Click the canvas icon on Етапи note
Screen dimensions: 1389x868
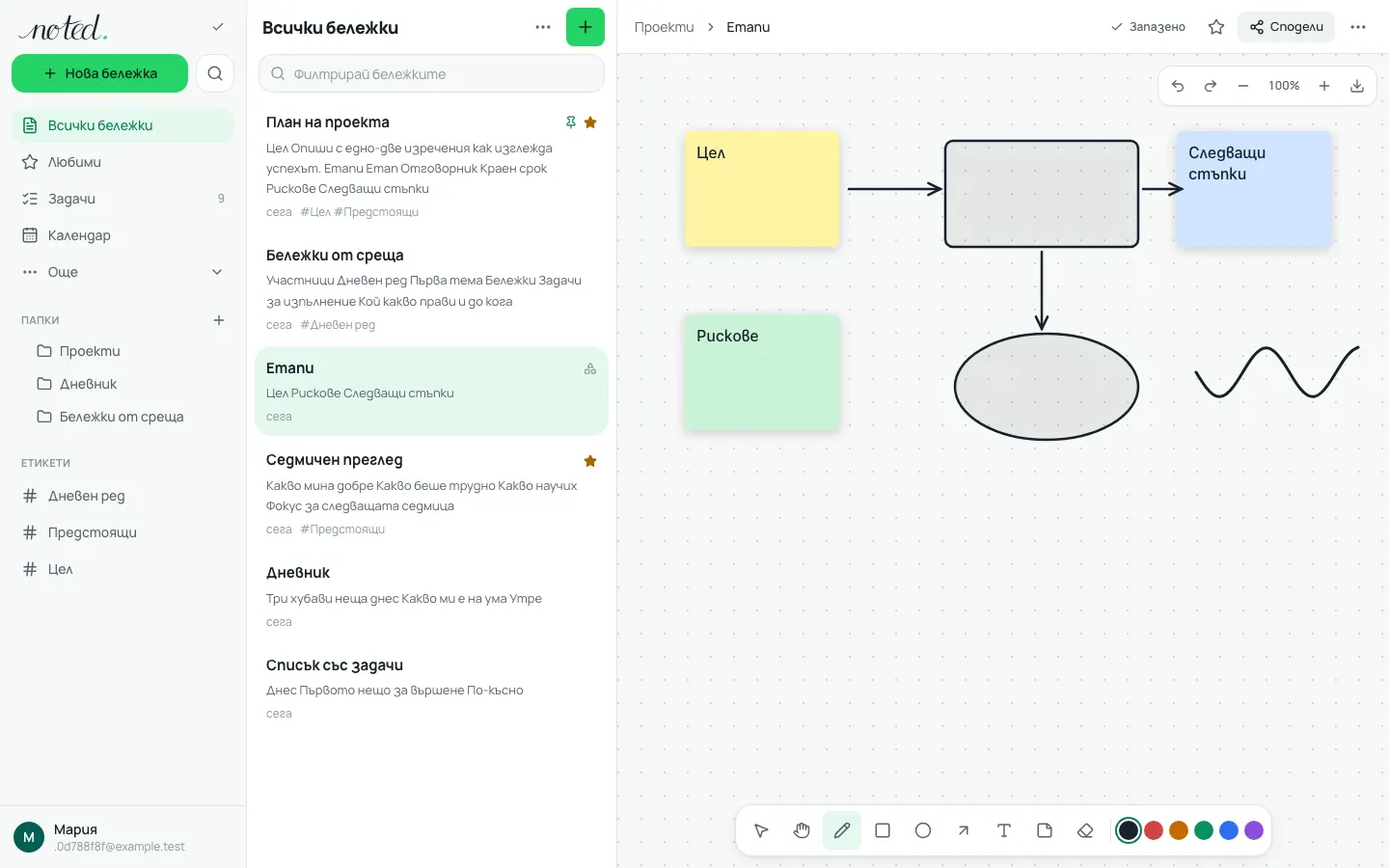(590, 368)
